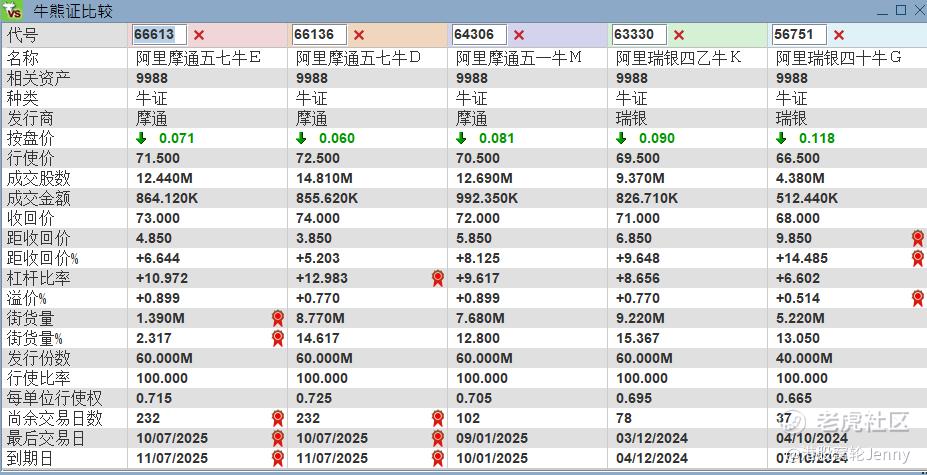This screenshot has width=927, height=475.
Task: Click the 街货量% row label
Action: 34,338
